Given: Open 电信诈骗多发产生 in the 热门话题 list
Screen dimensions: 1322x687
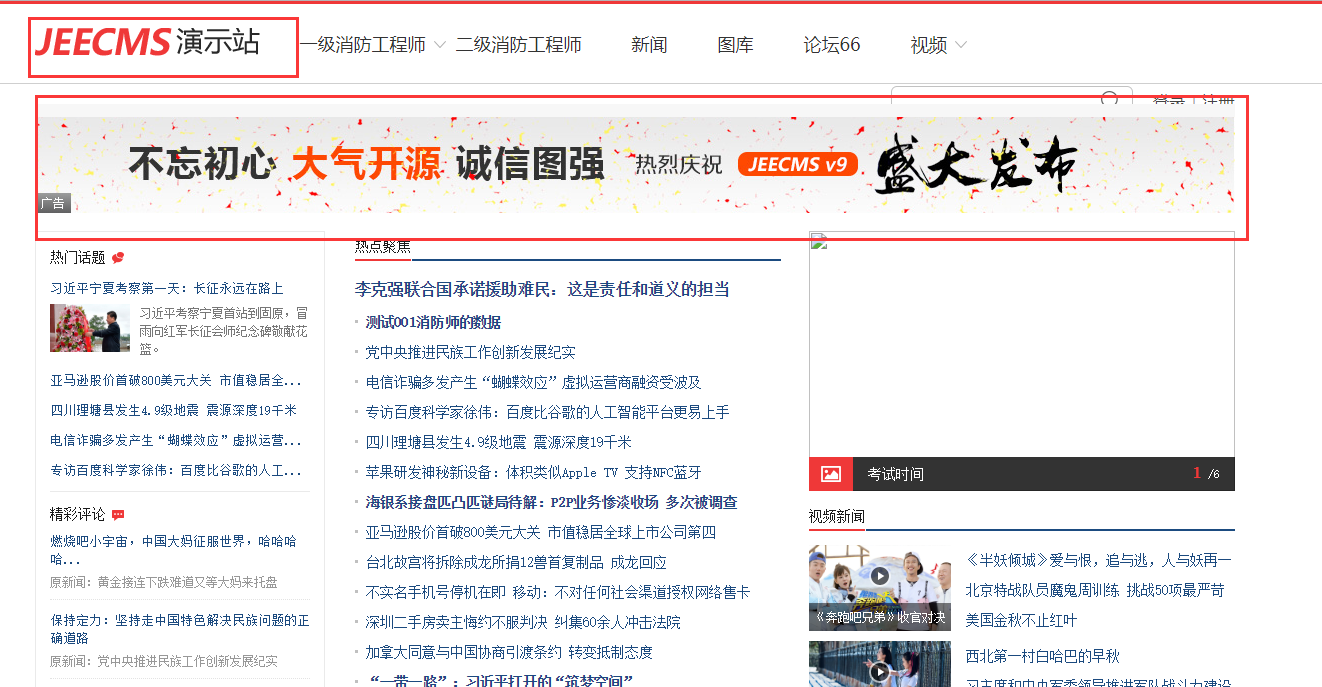Looking at the screenshot, I should (x=176, y=440).
